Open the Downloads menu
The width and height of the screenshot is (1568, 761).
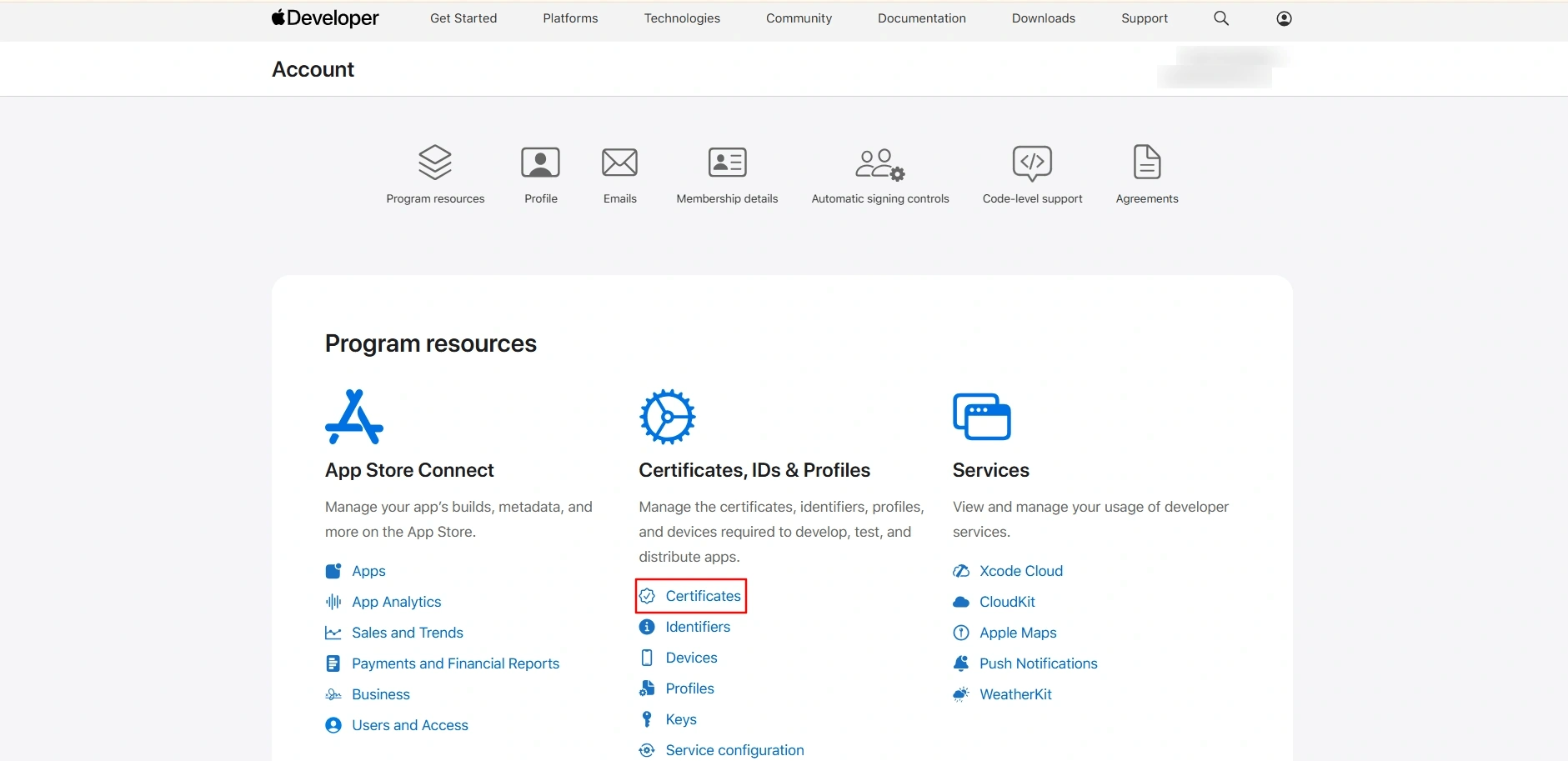[x=1044, y=18]
